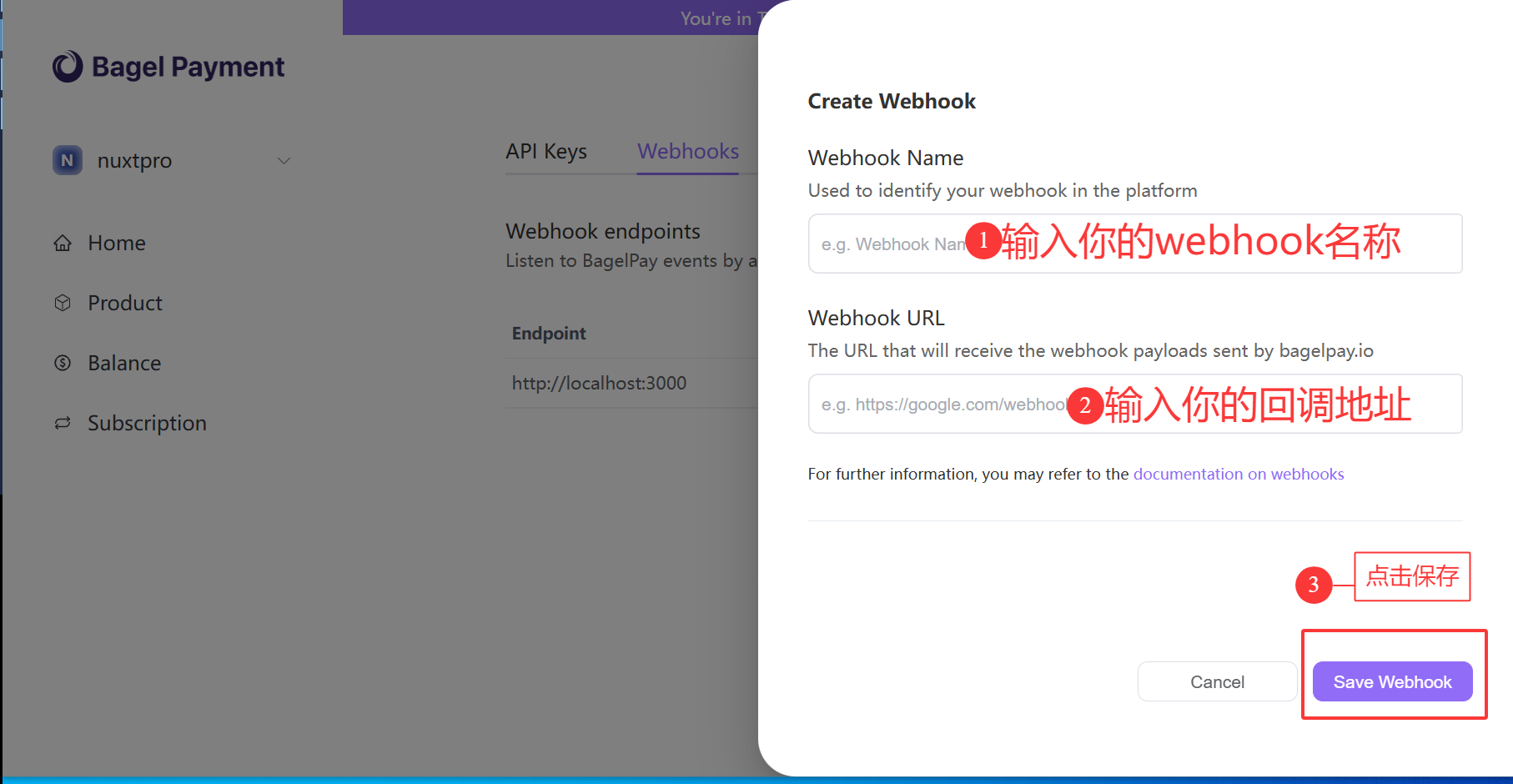Click the Balance dollar coin icon
The width and height of the screenshot is (1513, 784).
63,363
